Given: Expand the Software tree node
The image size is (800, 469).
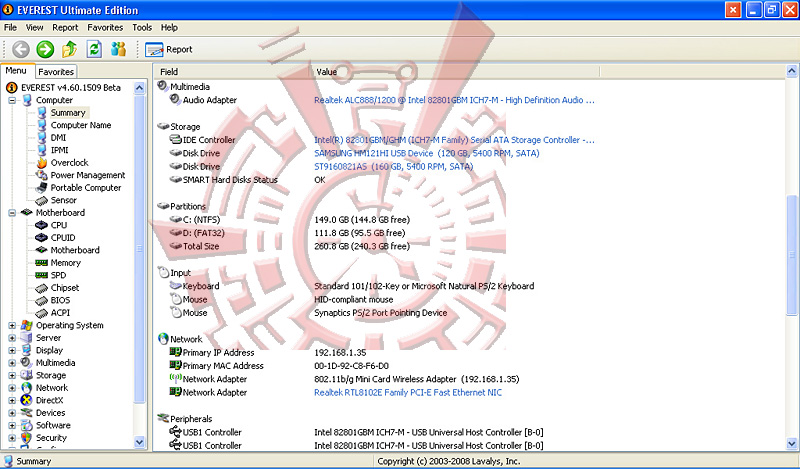Looking at the screenshot, I should 12,426.
